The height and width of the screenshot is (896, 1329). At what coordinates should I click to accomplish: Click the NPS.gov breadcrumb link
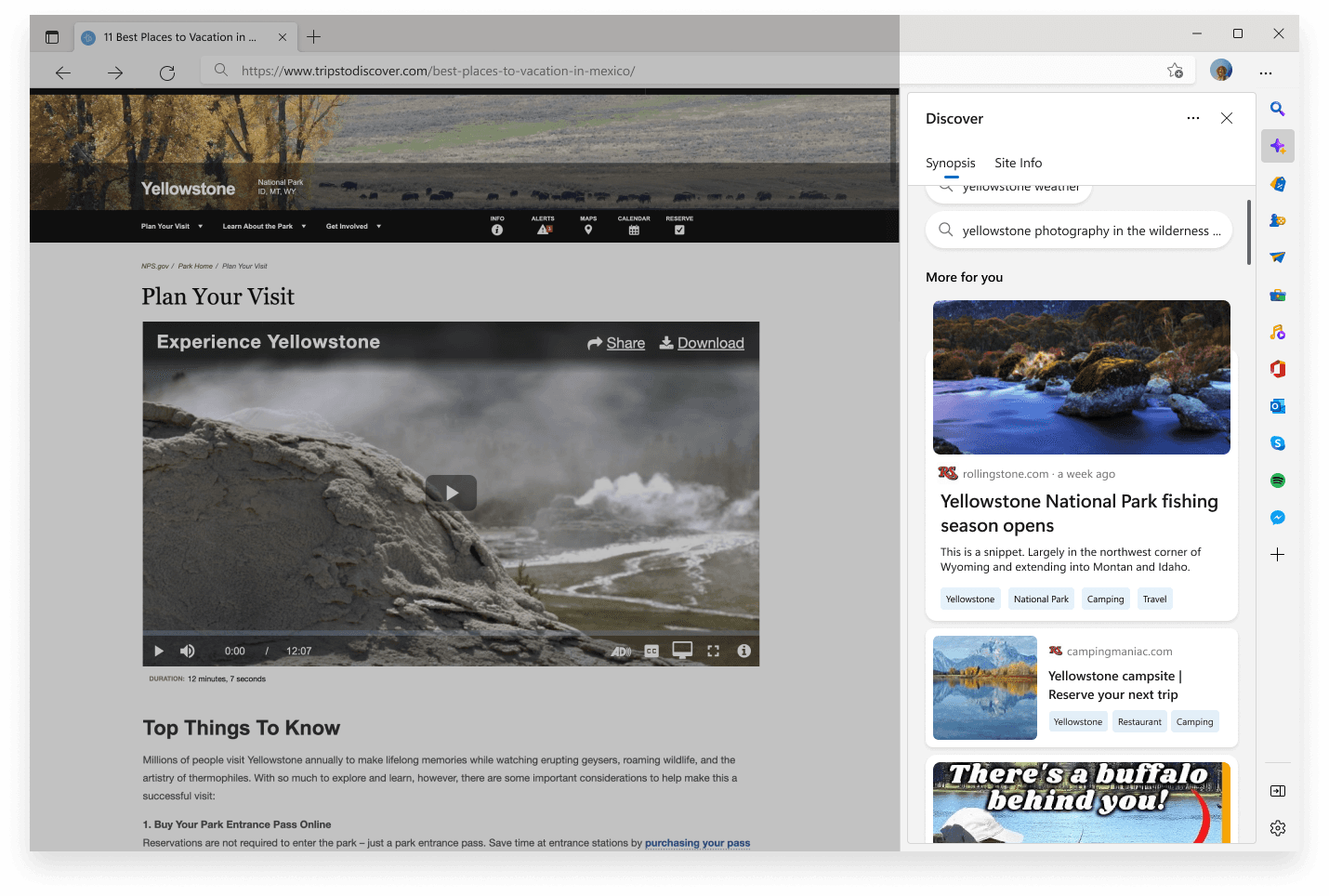click(x=155, y=266)
